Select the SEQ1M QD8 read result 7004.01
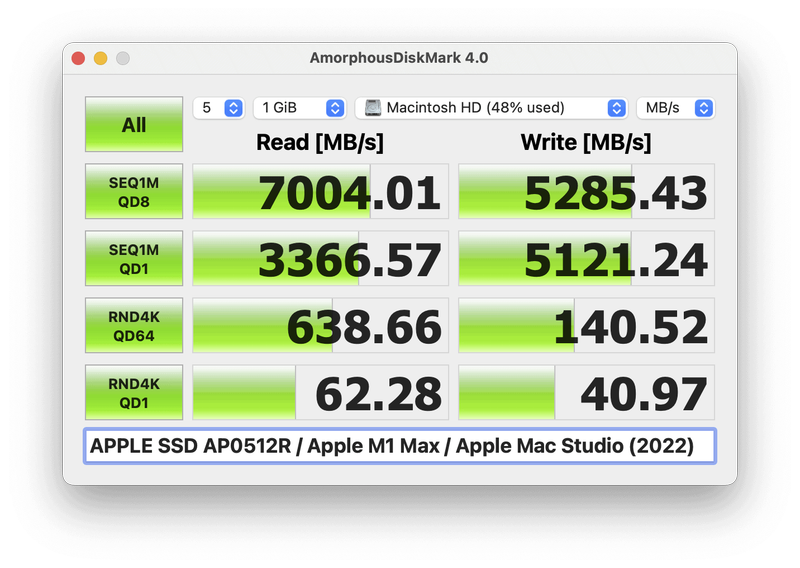Image resolution: width=800 pixels, height=568 pixels. 318,192
